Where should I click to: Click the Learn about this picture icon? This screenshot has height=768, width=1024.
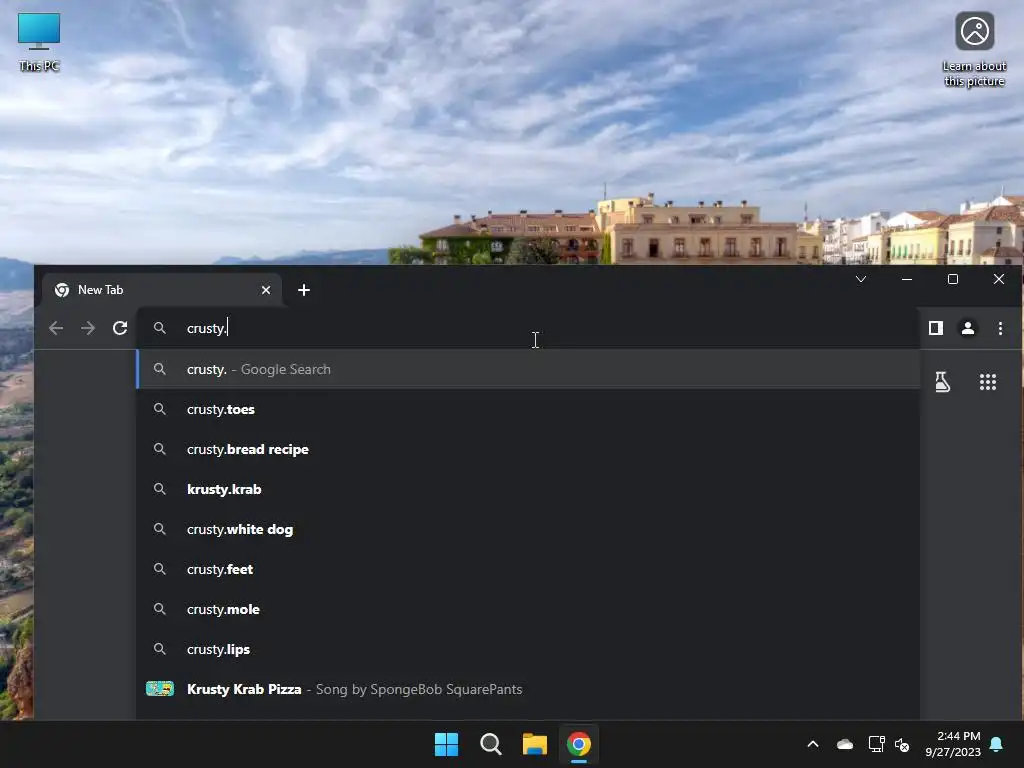[974, 50]
